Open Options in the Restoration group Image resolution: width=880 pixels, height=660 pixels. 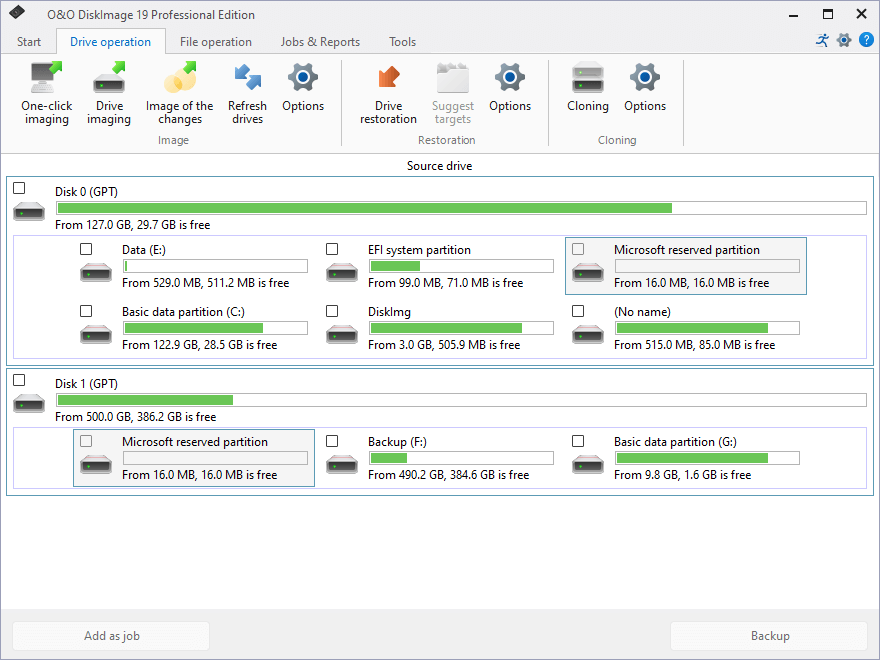coord(510,78)
